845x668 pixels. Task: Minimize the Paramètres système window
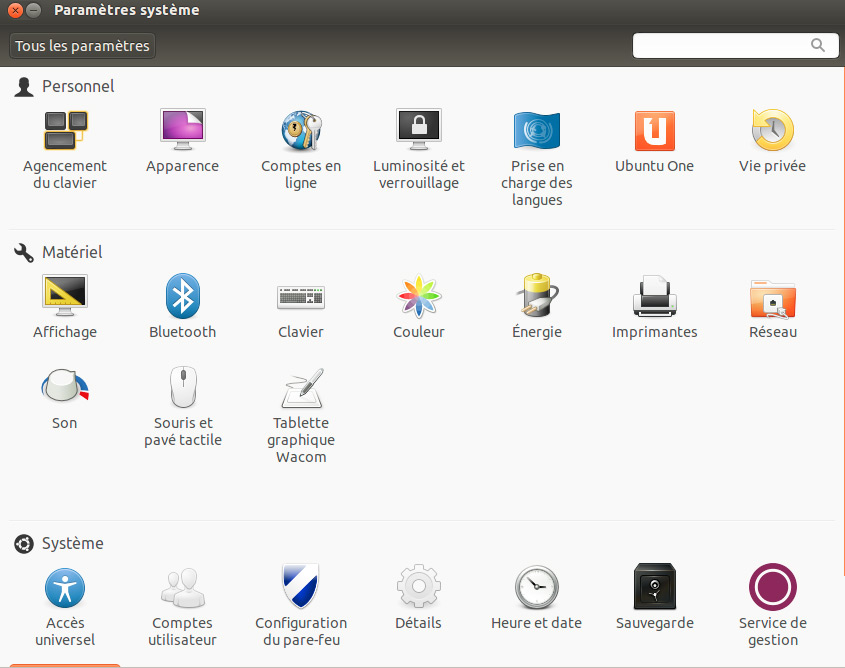[33, 10]
